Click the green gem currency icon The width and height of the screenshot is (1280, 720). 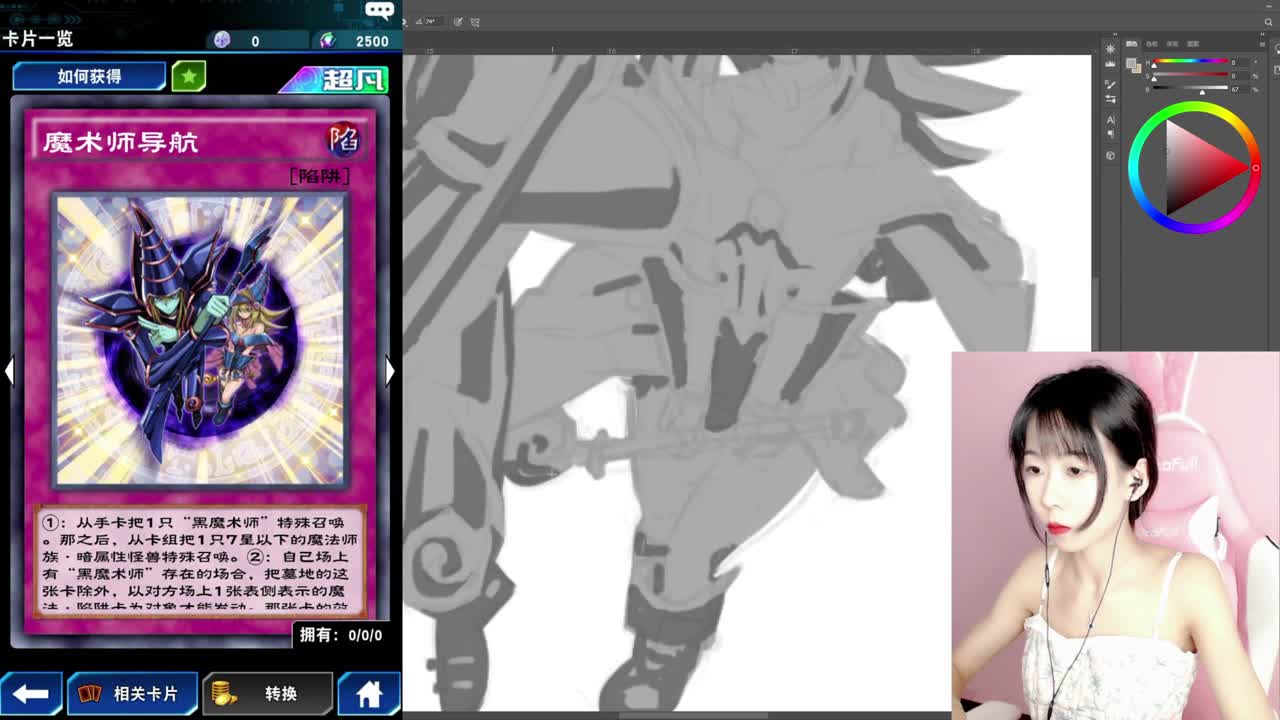327,40
